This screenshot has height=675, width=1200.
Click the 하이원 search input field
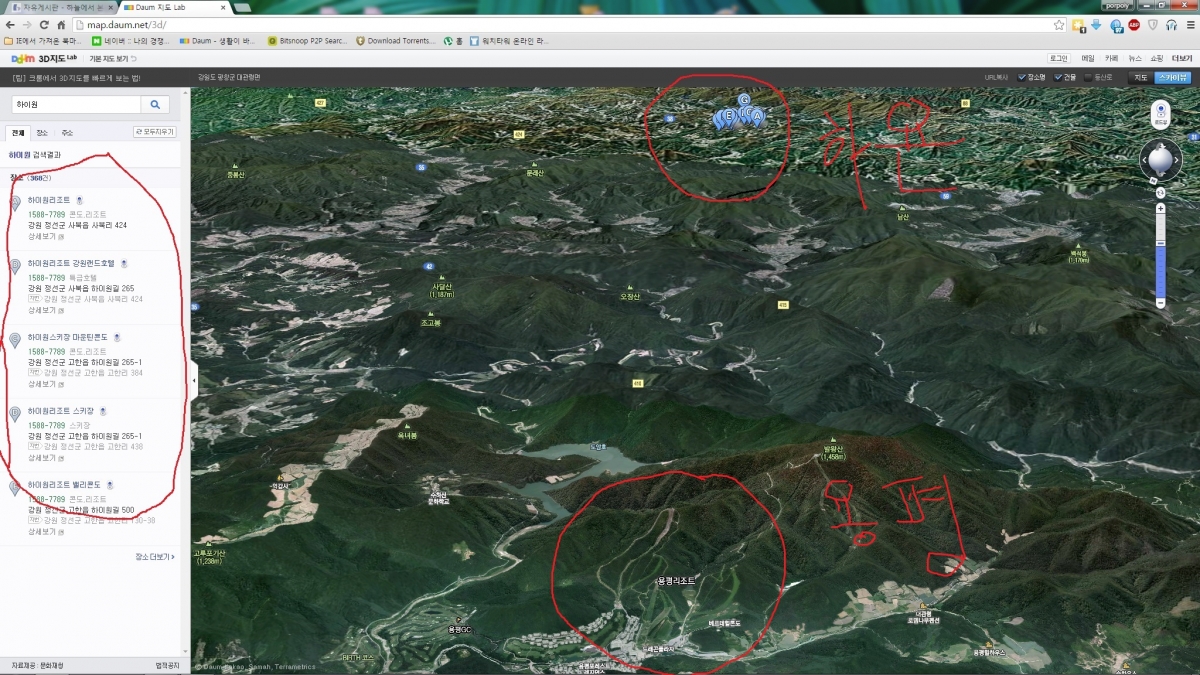(74, 104)
